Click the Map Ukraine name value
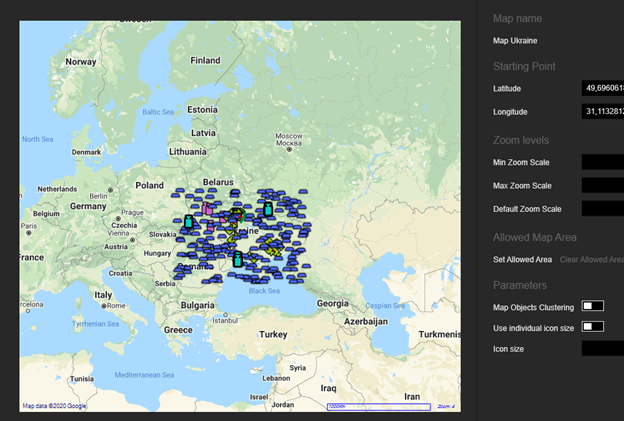This screenshot has width=624, height=421. click(x=515, y=41)
